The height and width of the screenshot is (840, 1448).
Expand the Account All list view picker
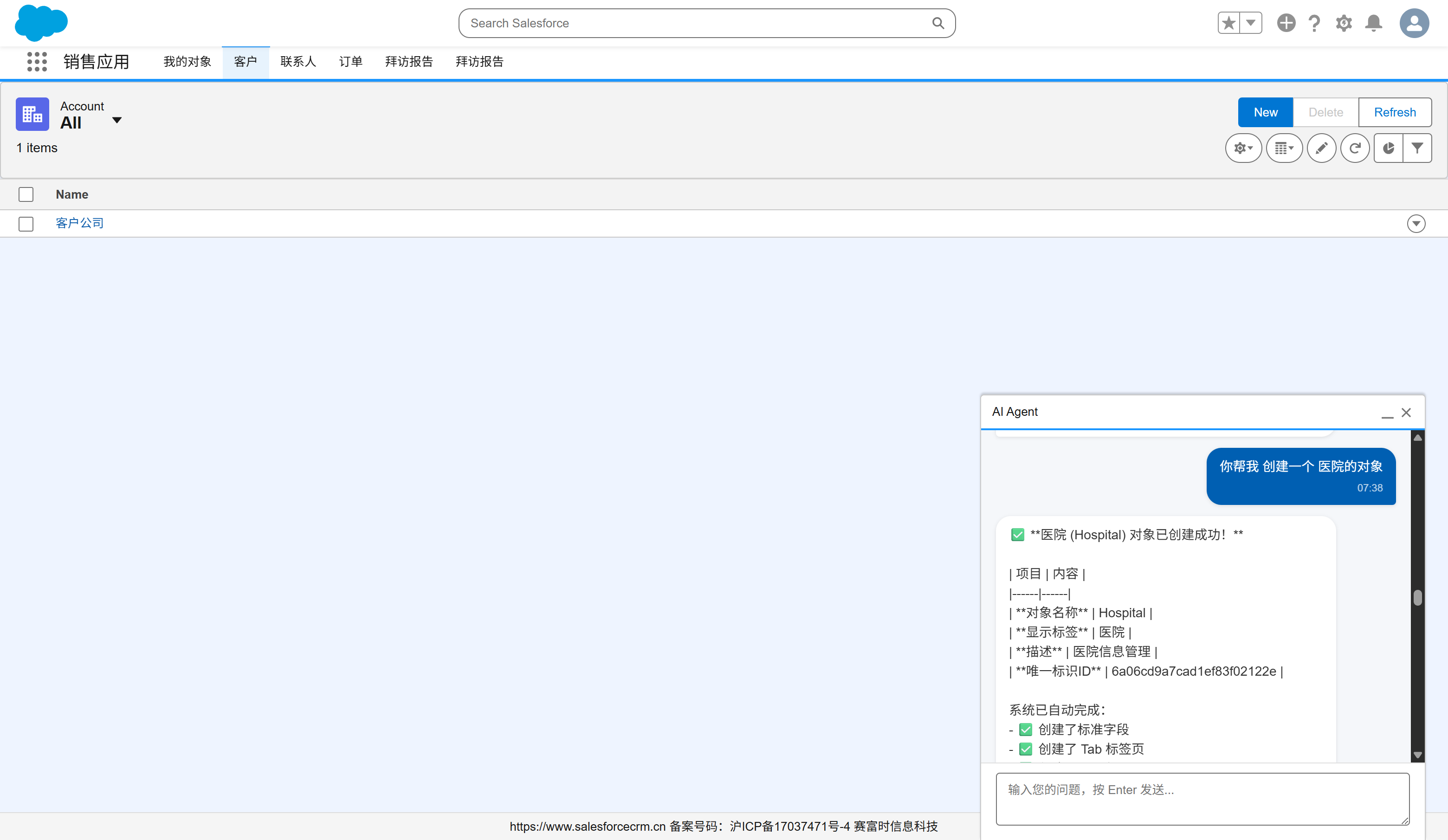click(116, 121)
